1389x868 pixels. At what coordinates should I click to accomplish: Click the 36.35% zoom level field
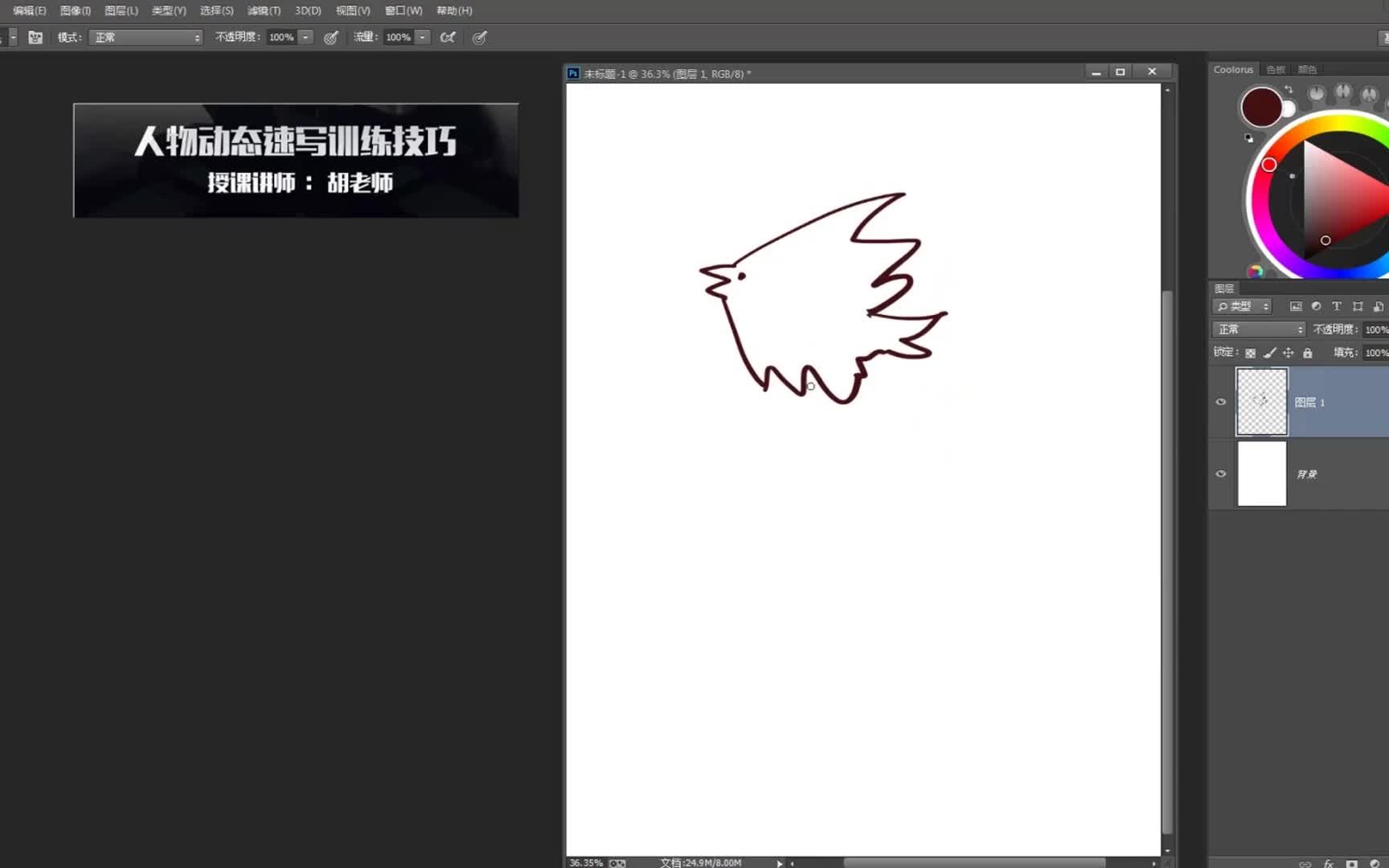[586, 862]
